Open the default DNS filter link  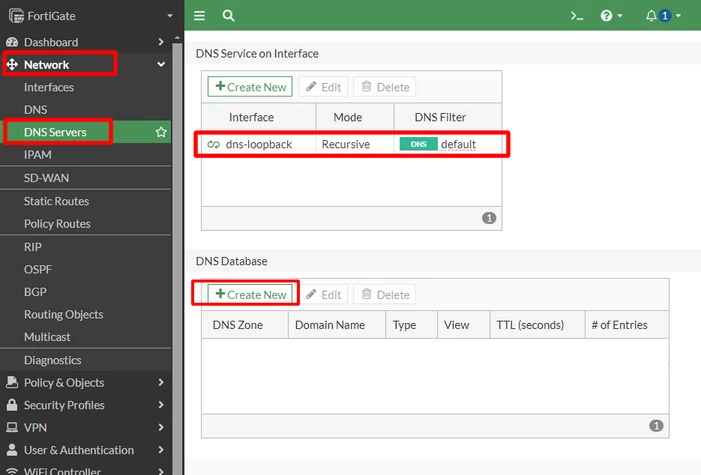click(458, 144)
